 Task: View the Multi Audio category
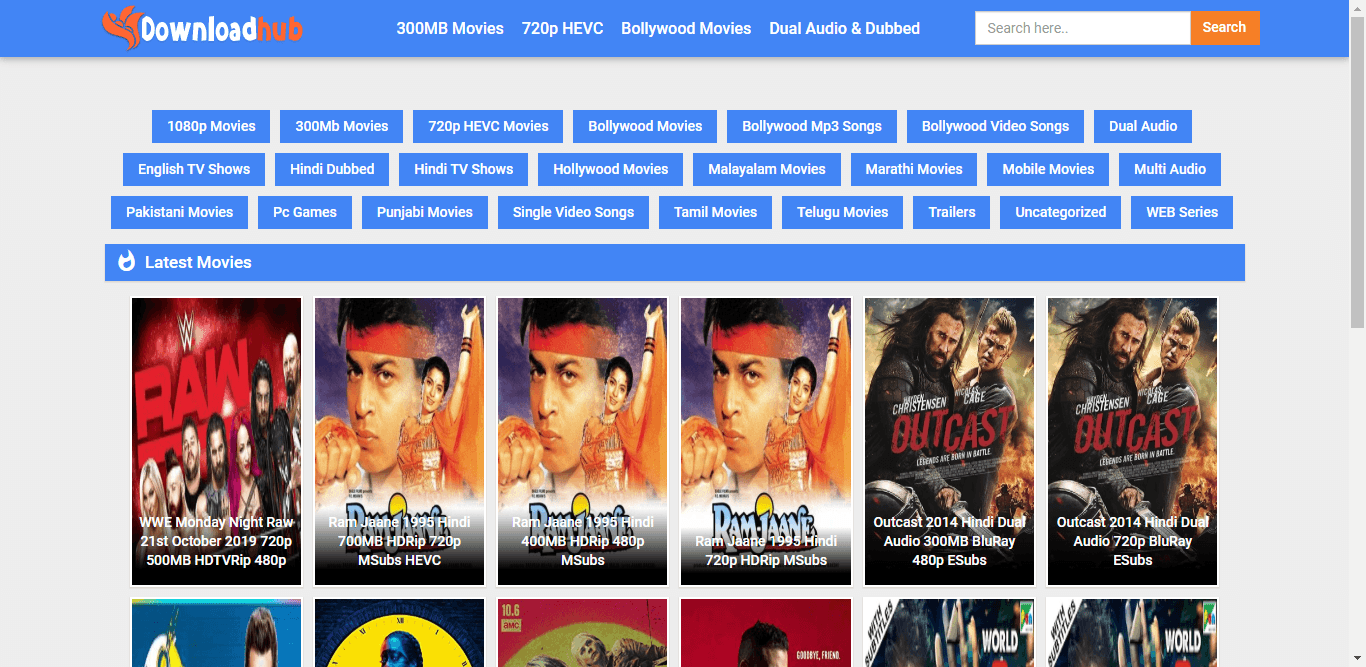[x=1170, y=169]
